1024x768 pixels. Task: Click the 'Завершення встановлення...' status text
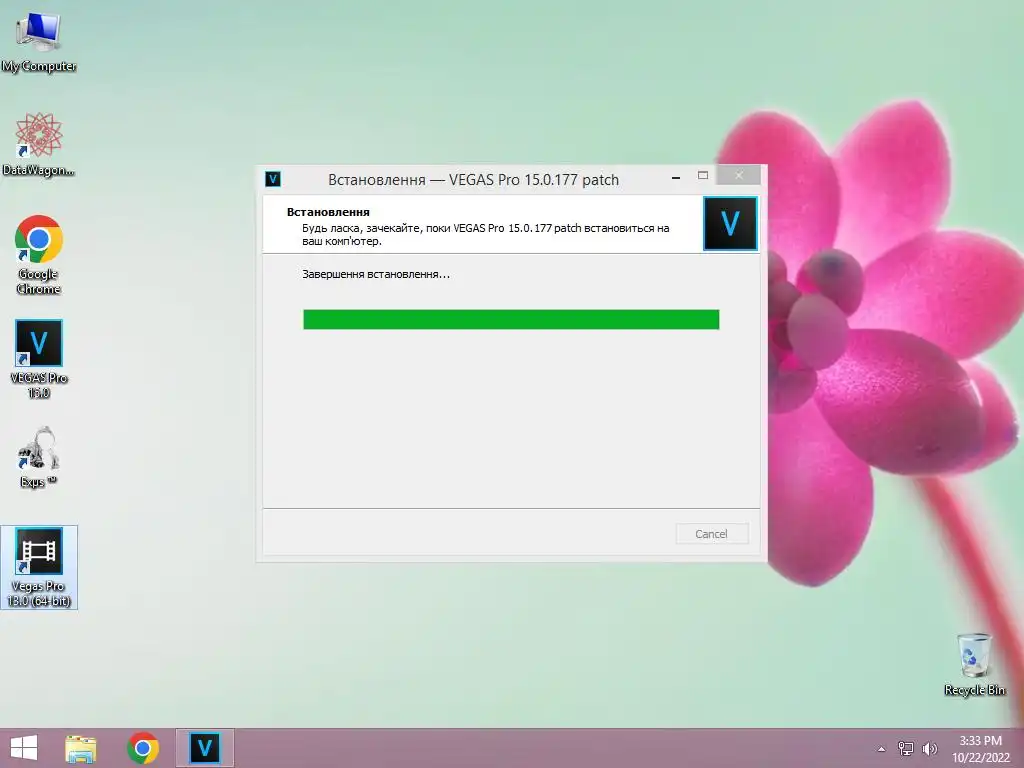tap(376, 274)
